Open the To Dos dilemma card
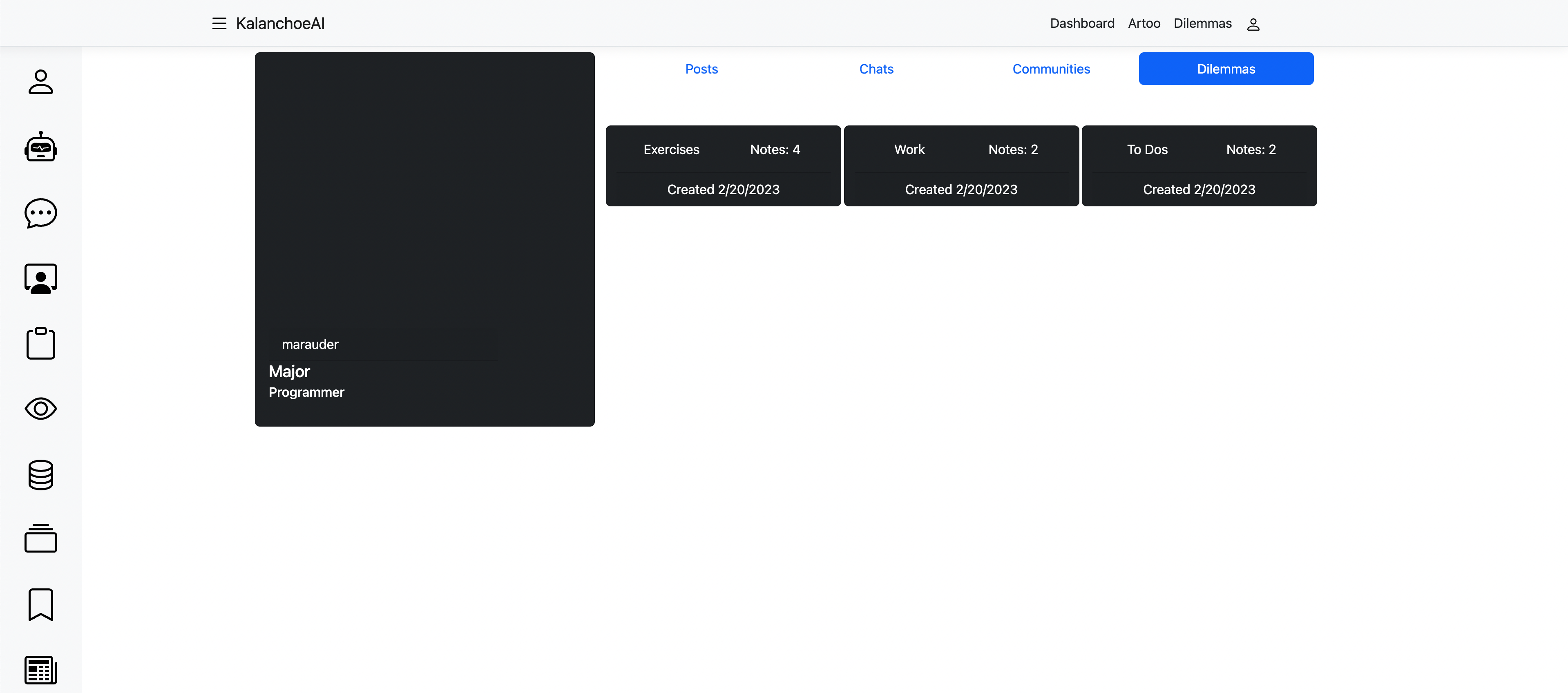This screenshot has width=1568, height=693. pos(1199,165)
